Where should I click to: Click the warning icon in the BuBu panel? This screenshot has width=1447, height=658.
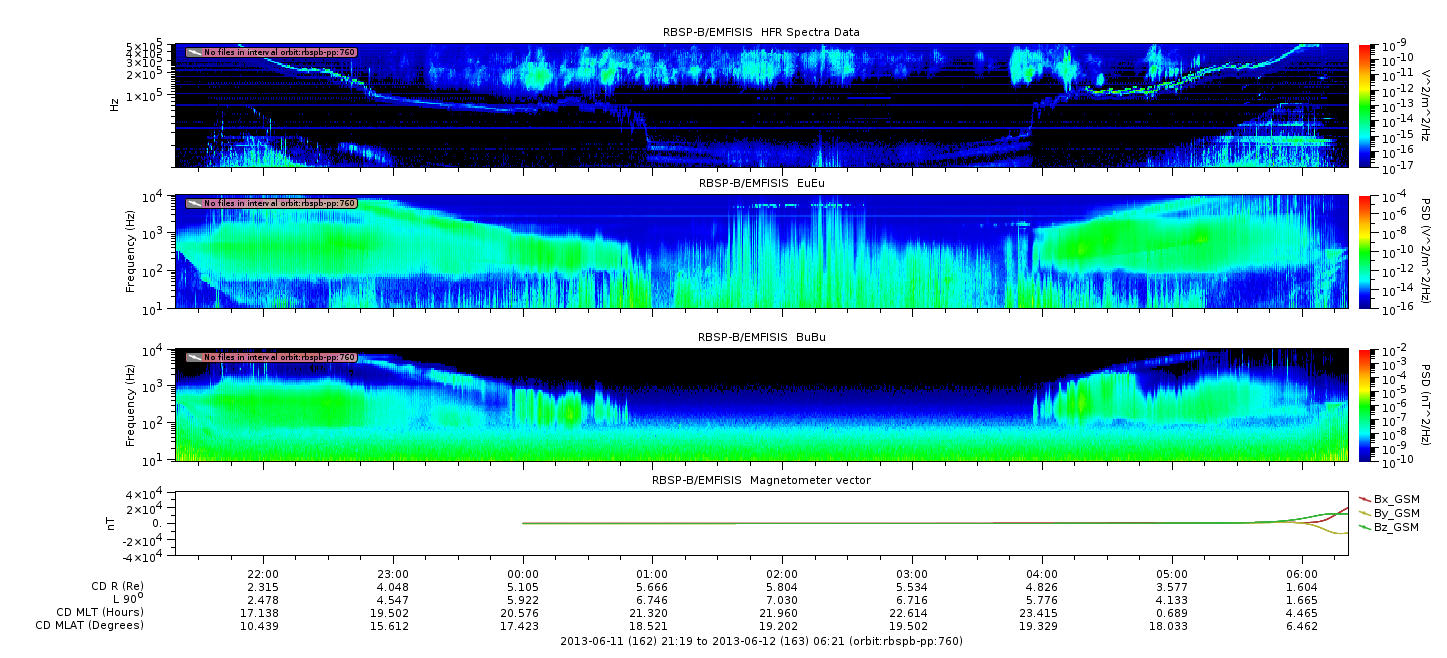pyautogui.click(x=194, y=357)
